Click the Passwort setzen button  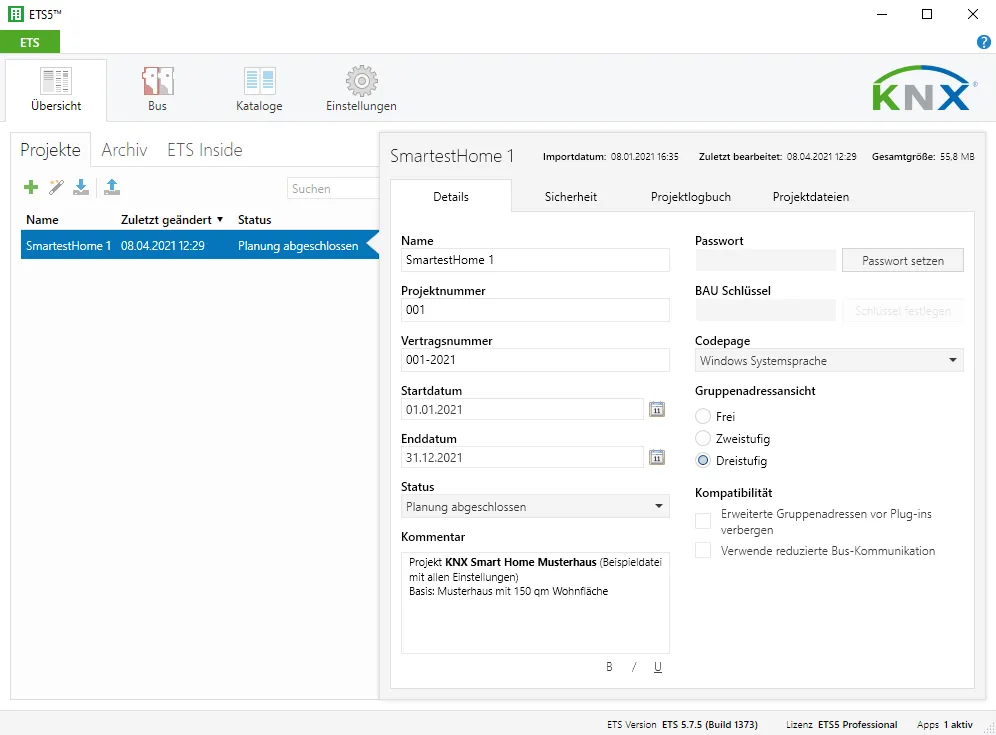coord(903,260)
